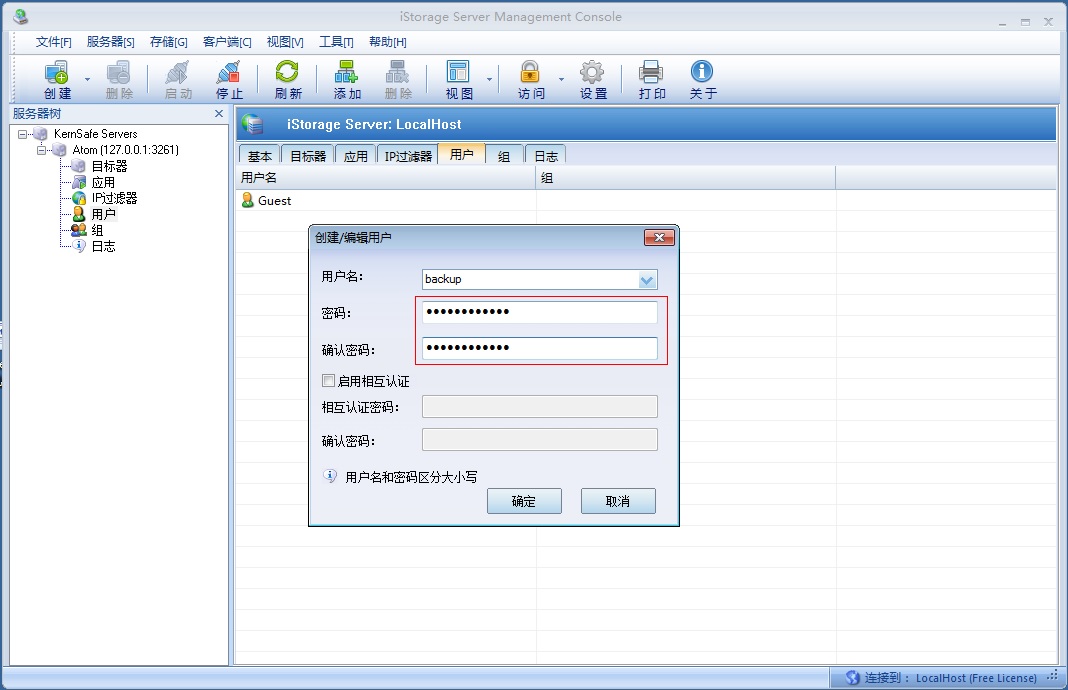Open the 存储[G] menu
This screenshot has height=690, width=1068.
(x=168, y=42)
